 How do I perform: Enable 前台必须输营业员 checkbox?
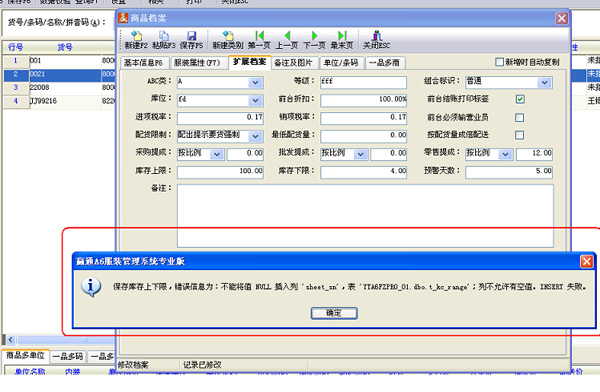(x=520, y=118)
